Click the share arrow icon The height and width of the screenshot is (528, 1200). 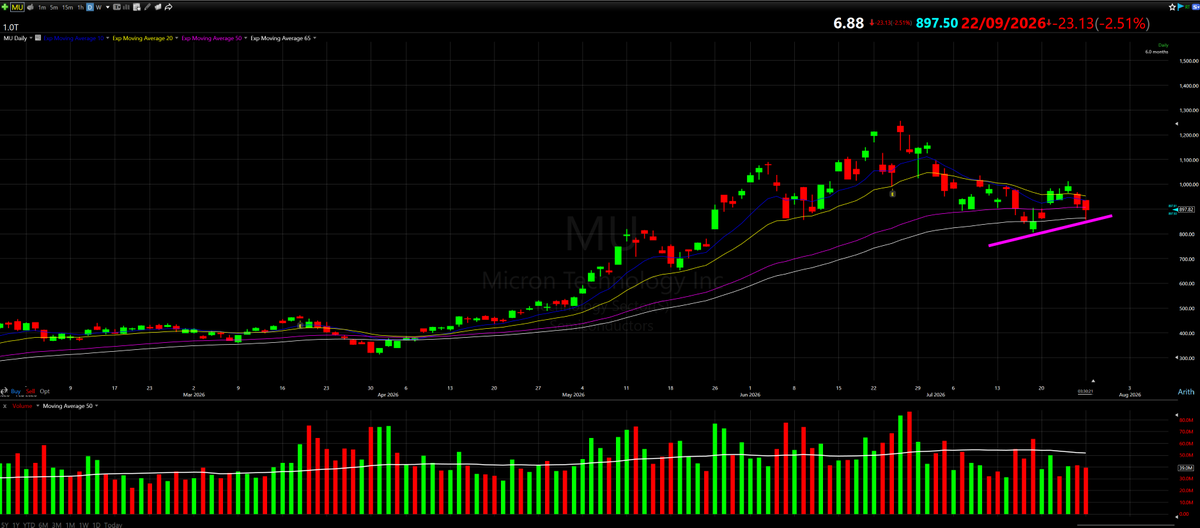click(168, 7)
